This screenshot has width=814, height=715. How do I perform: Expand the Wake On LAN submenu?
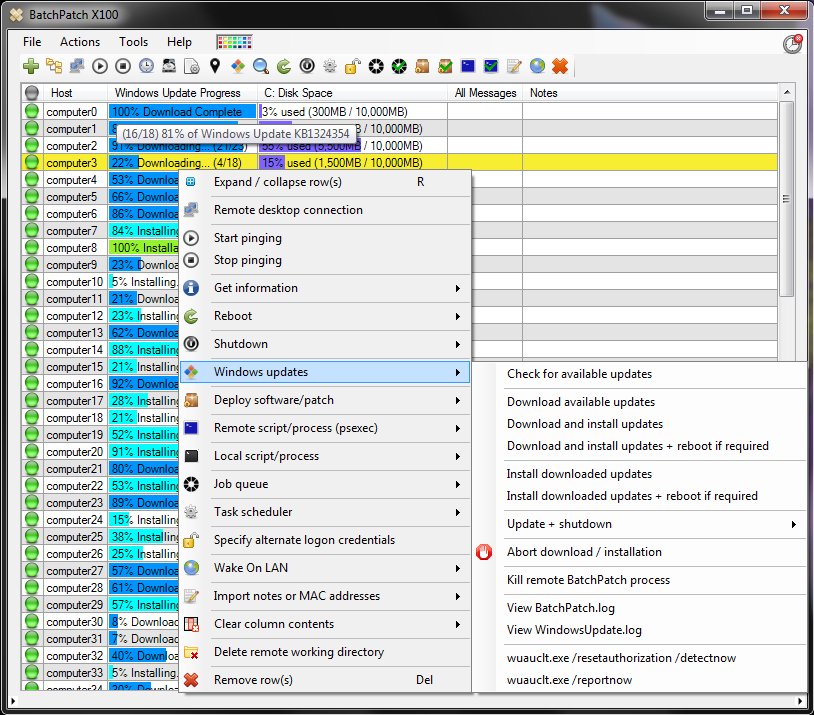coord(325,568)
